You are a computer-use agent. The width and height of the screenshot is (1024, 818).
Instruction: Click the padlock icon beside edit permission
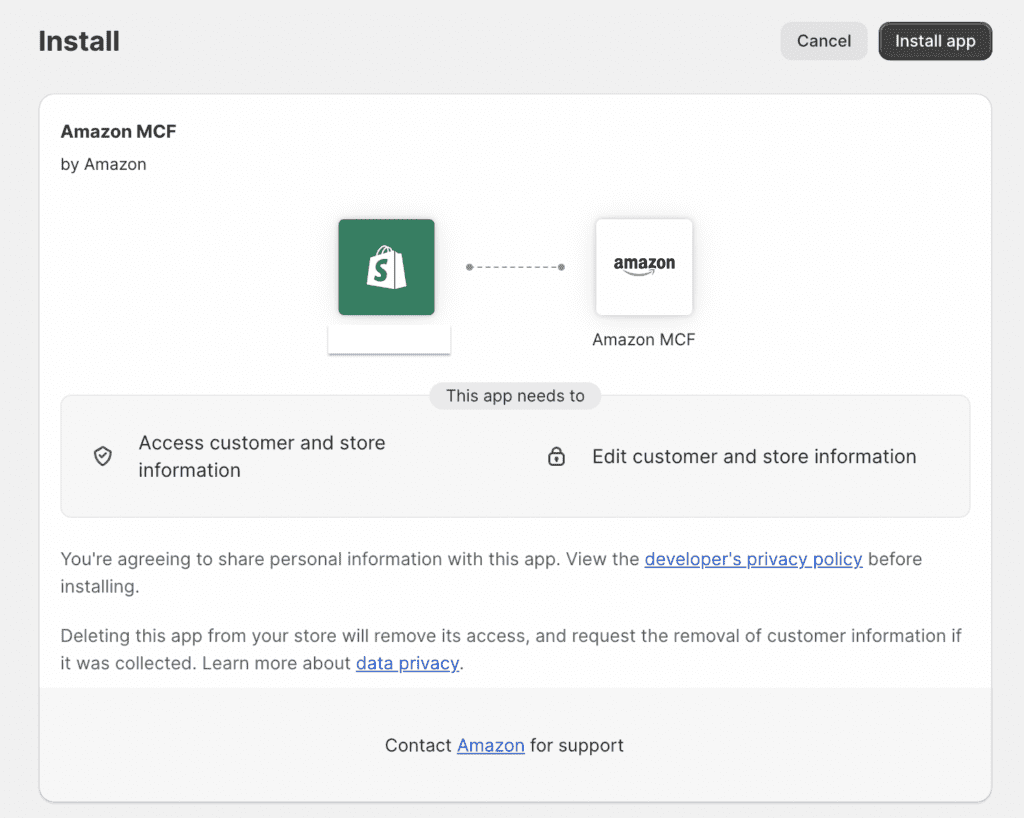coord(556,456)
